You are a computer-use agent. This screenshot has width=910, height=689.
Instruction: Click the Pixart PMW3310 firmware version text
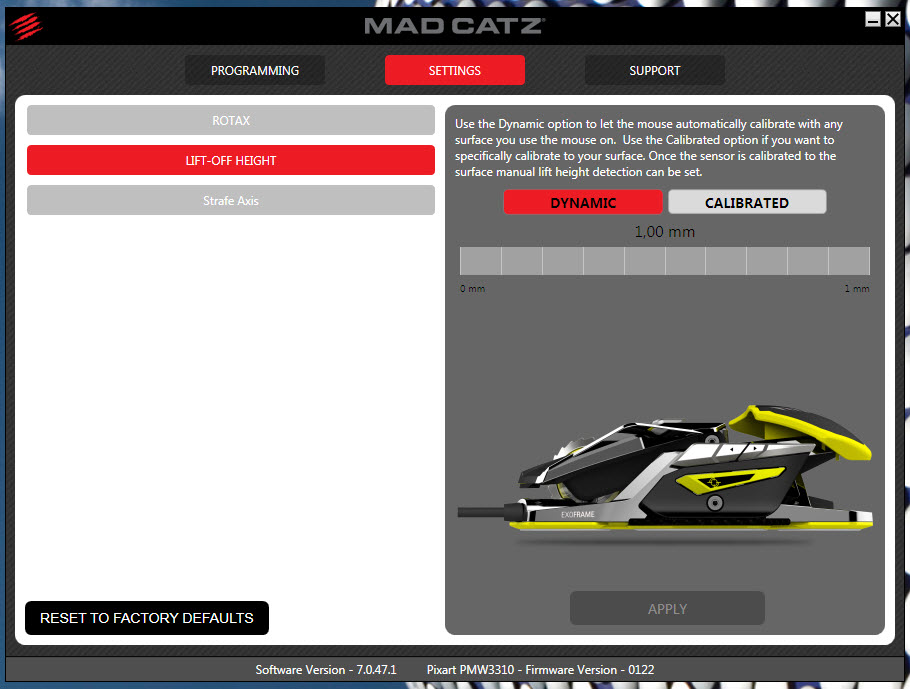click(540, 669)
